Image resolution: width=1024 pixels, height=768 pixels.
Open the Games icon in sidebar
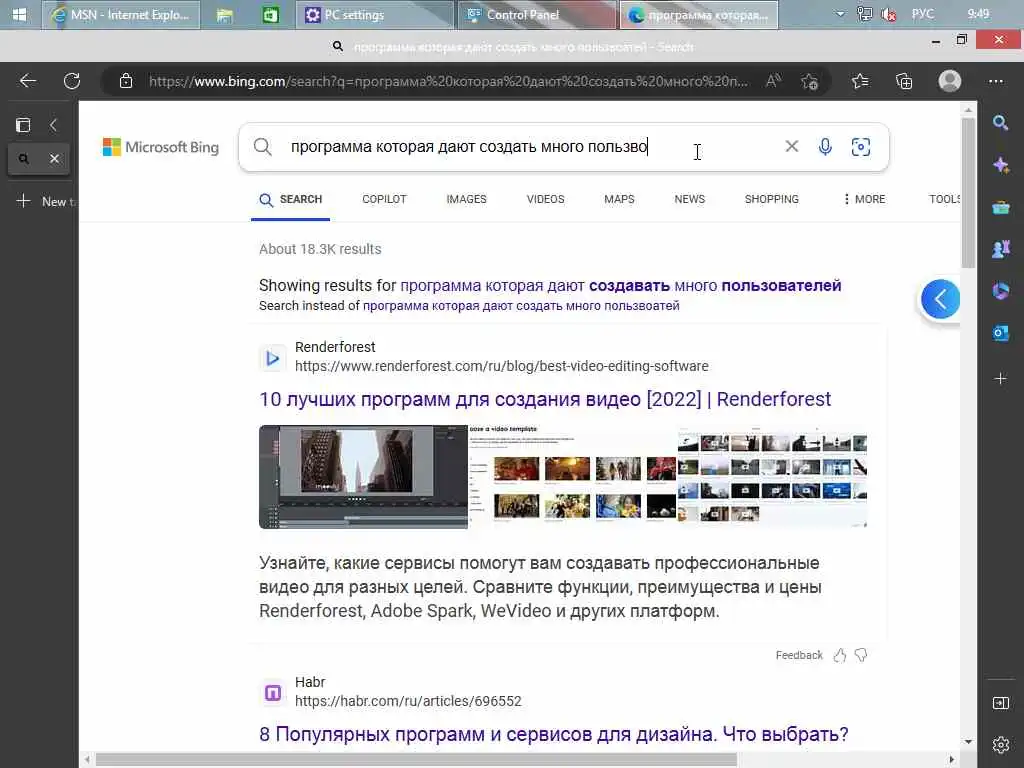point(1000,249)
